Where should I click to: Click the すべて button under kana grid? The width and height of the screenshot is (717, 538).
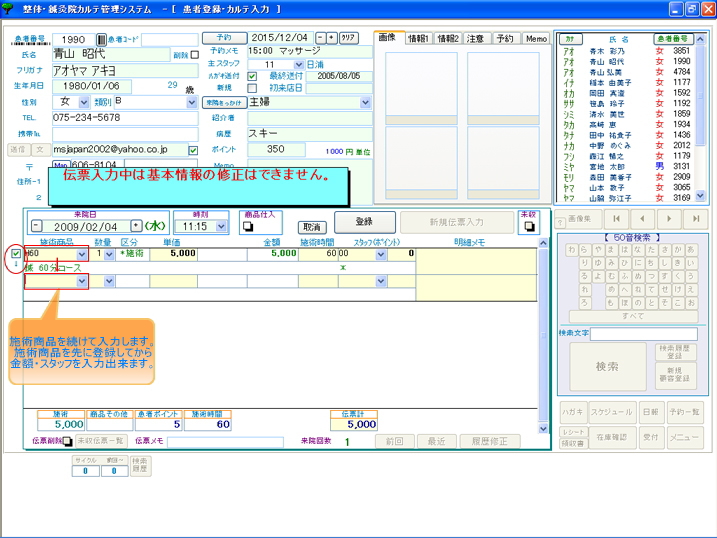[633, 316]
